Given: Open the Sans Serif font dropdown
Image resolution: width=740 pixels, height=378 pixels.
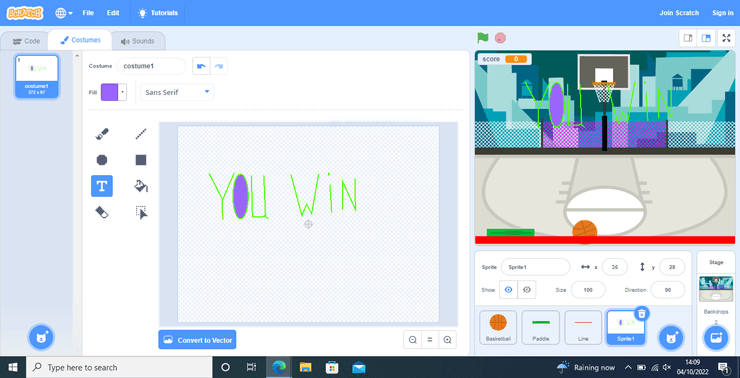Looking at the screenshot, I should click(177, 92).
